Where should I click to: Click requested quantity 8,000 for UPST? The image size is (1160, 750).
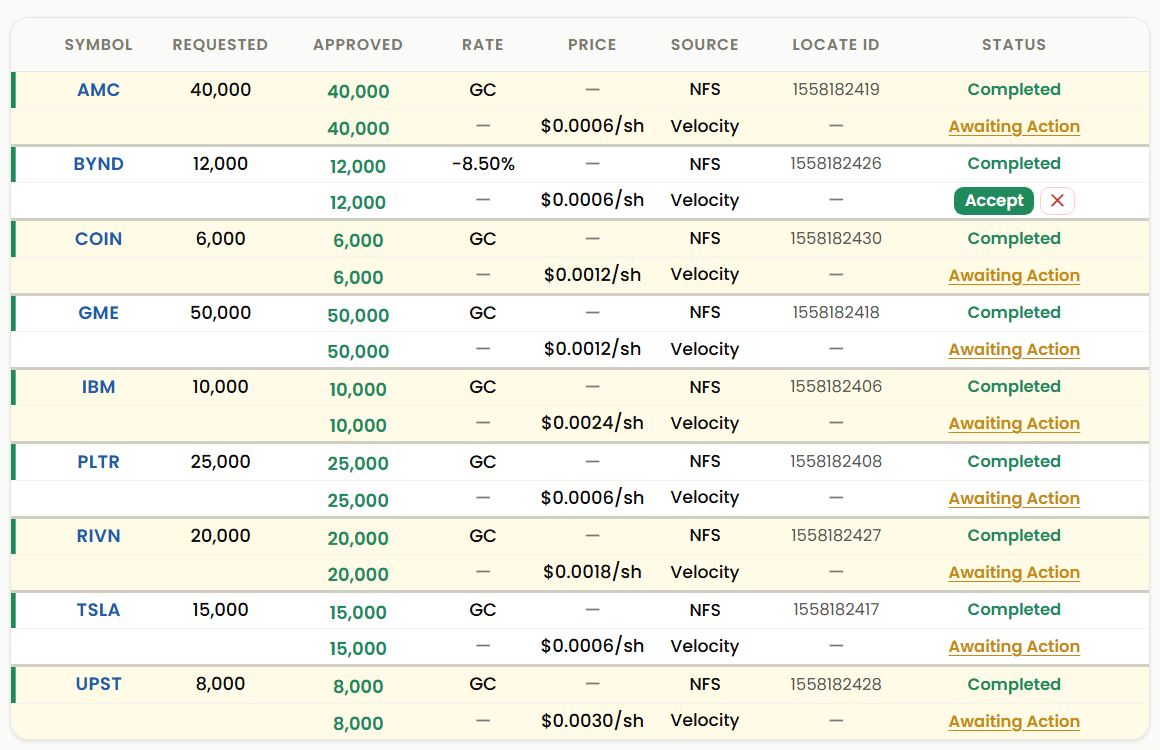tap(220, 684)
